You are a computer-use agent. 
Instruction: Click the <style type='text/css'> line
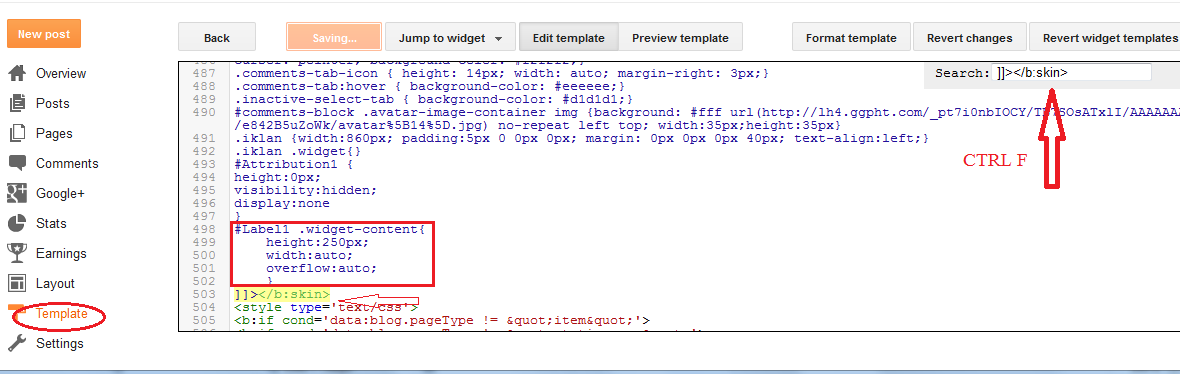point(326,307)
